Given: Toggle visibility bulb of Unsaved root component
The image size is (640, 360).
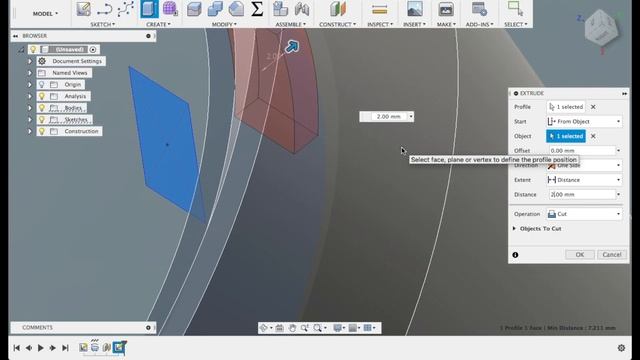Looking at the screenshot, I should point(33,49).
